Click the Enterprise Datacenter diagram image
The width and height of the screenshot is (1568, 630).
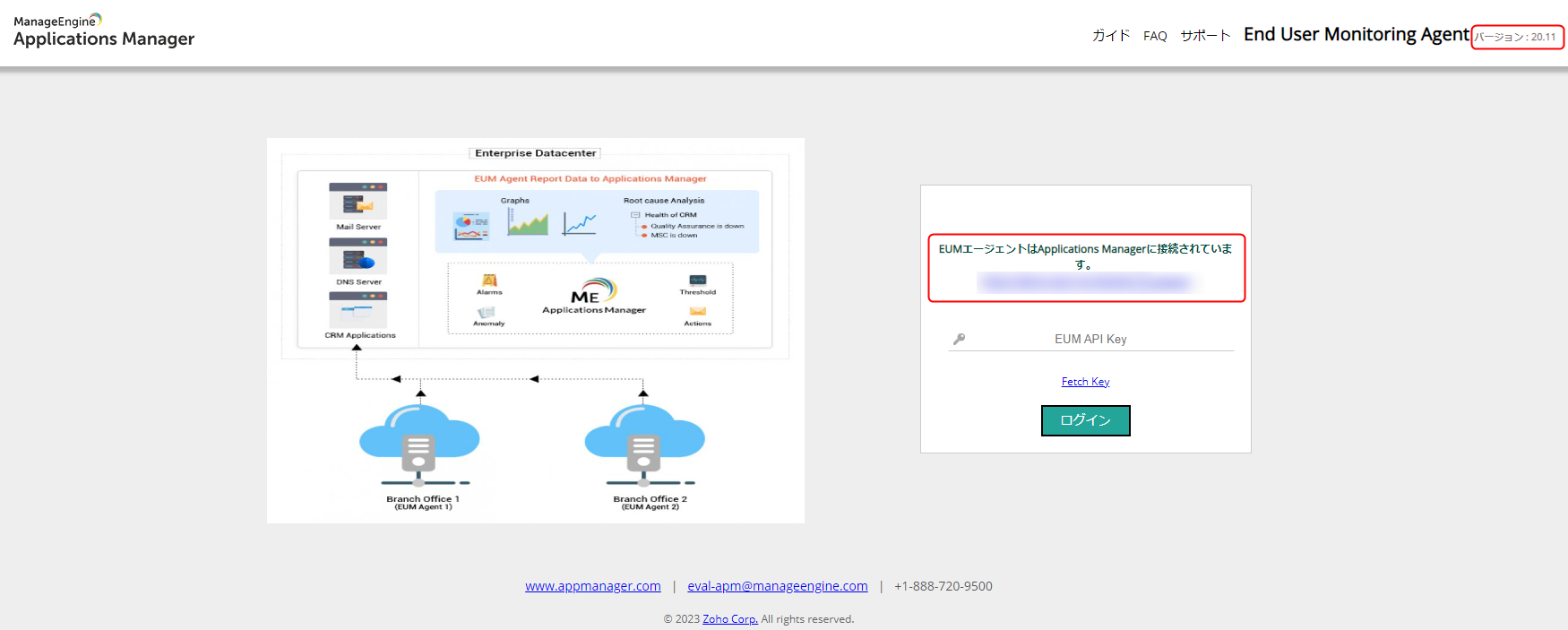tap(536, 331)
